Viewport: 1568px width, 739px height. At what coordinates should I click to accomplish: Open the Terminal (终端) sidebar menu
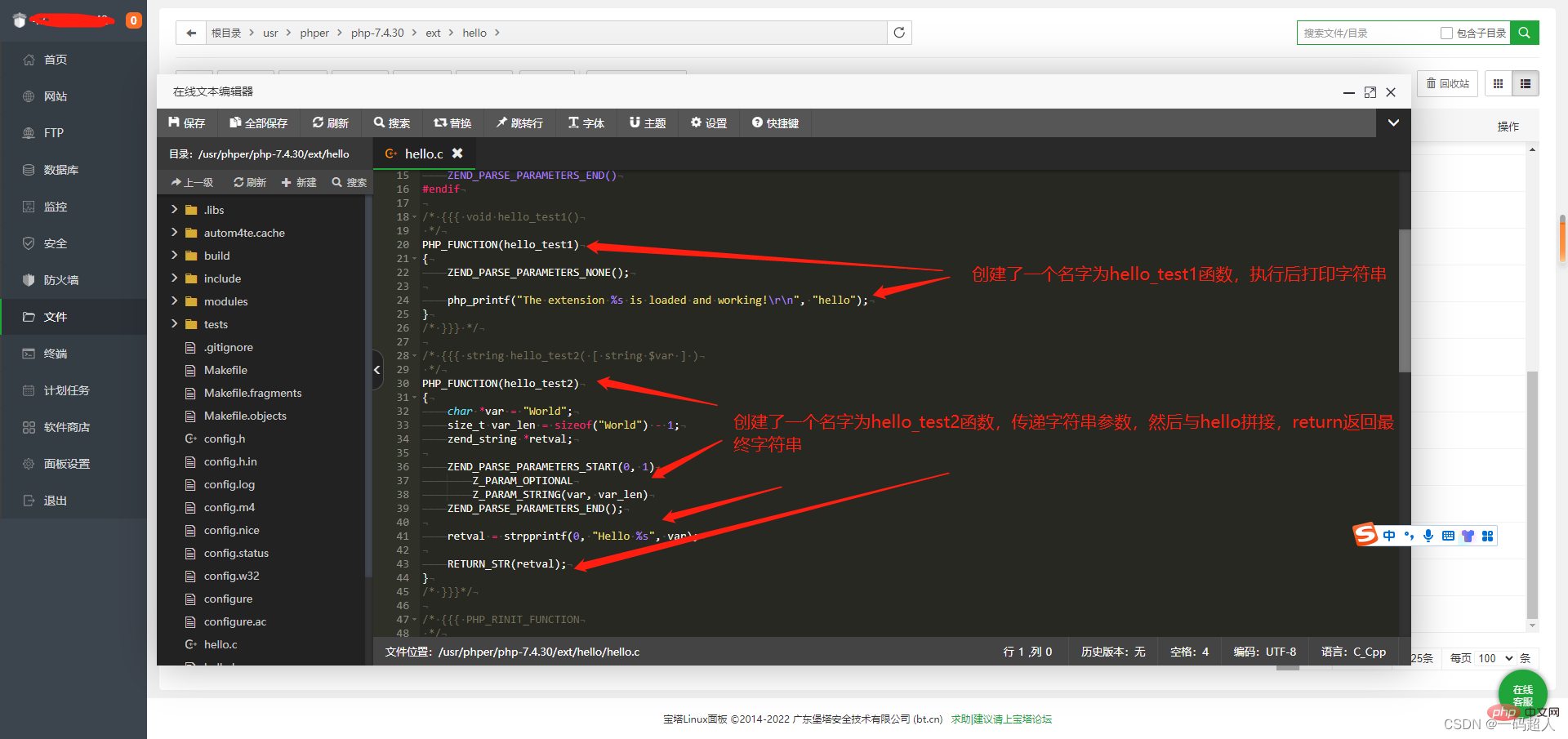tap(56, 354)
